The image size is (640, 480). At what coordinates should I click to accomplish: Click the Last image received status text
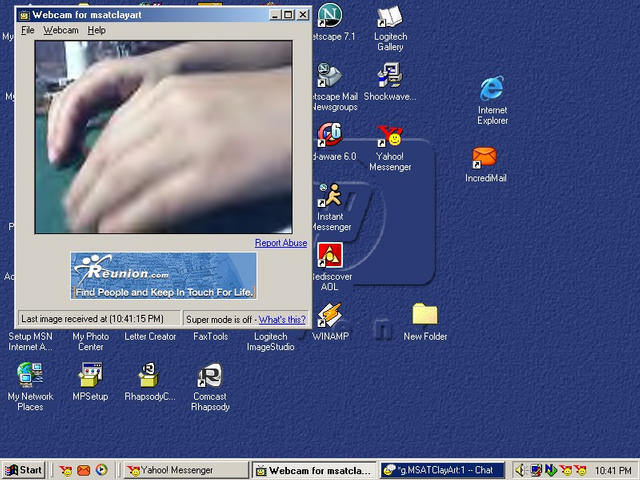[x=92, y=319]
